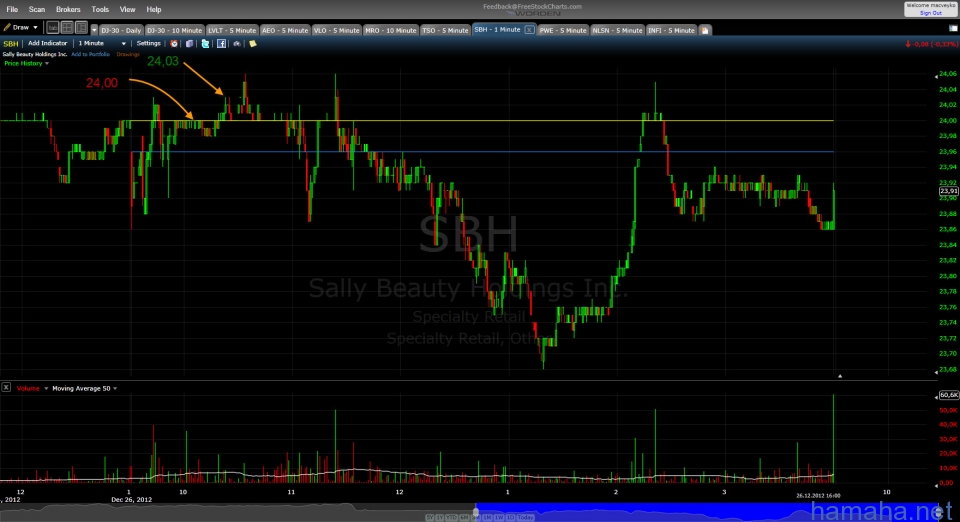The image size is (960, 522).
Task: Click the Sally Beauty Holdings Inc. company name
Action: pos(35,54)
